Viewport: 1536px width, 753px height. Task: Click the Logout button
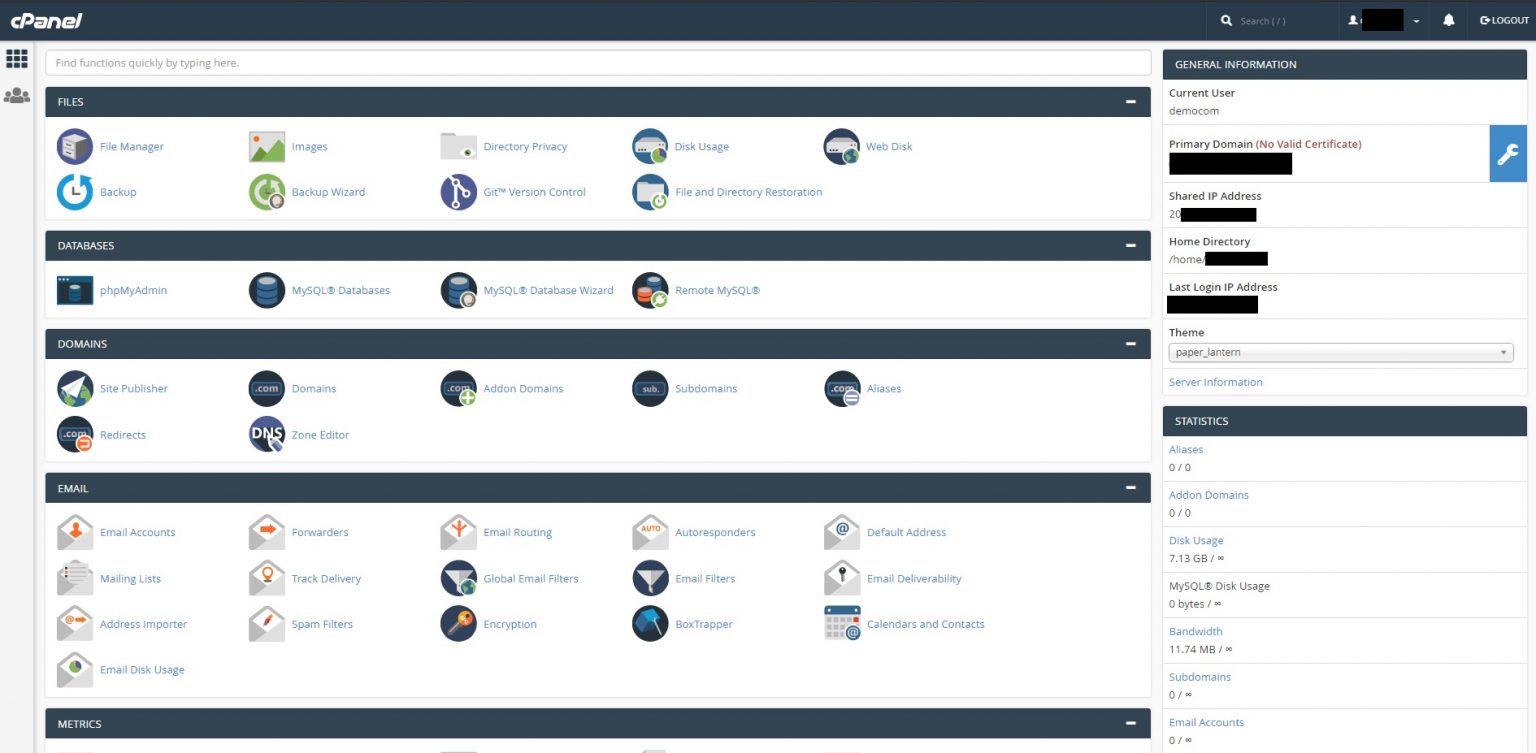point(1504,20)
